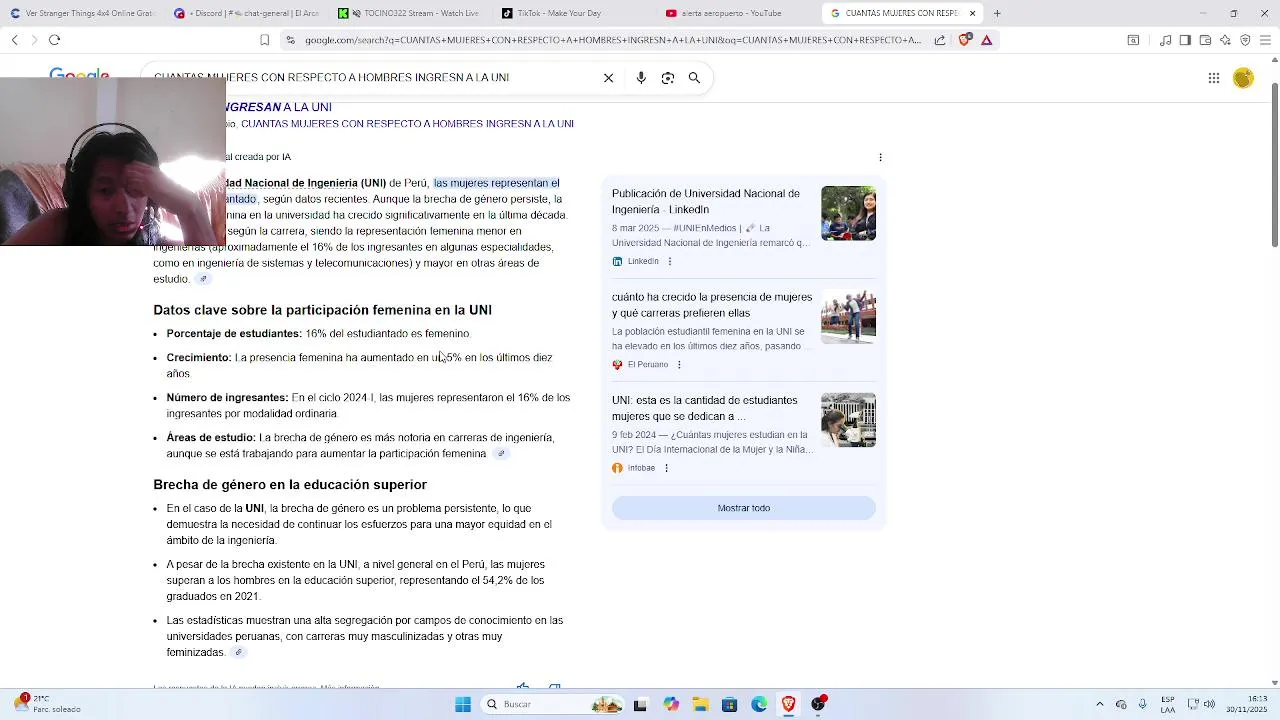
Task: Submit search with magnifier icon
Action: 694,78
